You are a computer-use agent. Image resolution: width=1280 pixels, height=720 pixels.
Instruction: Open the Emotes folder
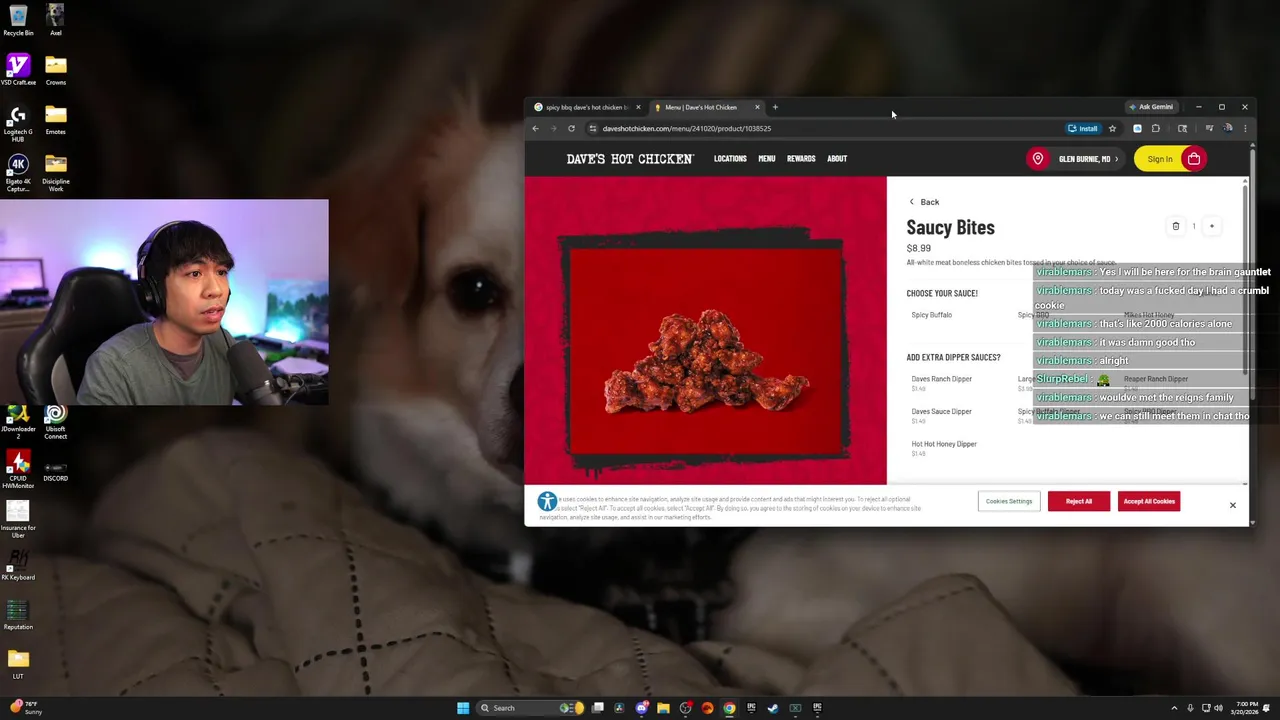click(x=56, y=119)
